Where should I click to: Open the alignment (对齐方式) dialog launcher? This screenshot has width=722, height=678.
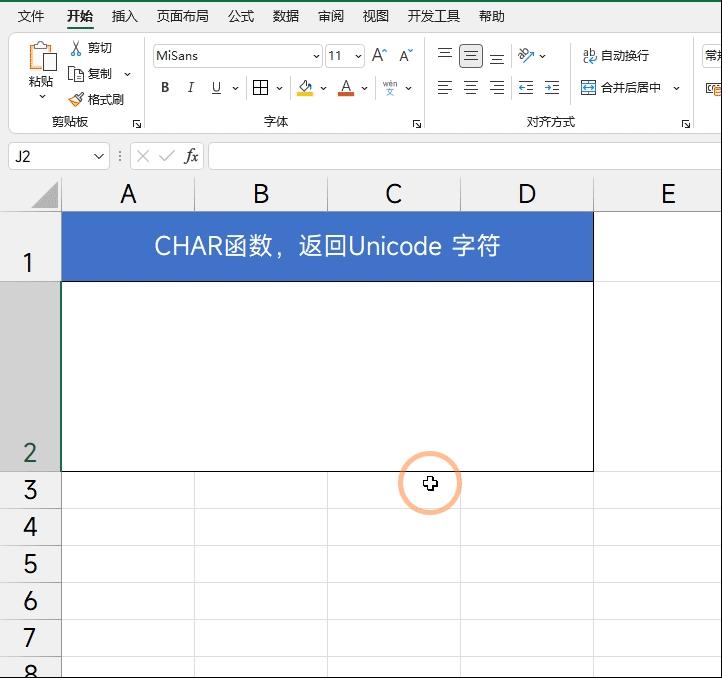[x=686, y=123]
